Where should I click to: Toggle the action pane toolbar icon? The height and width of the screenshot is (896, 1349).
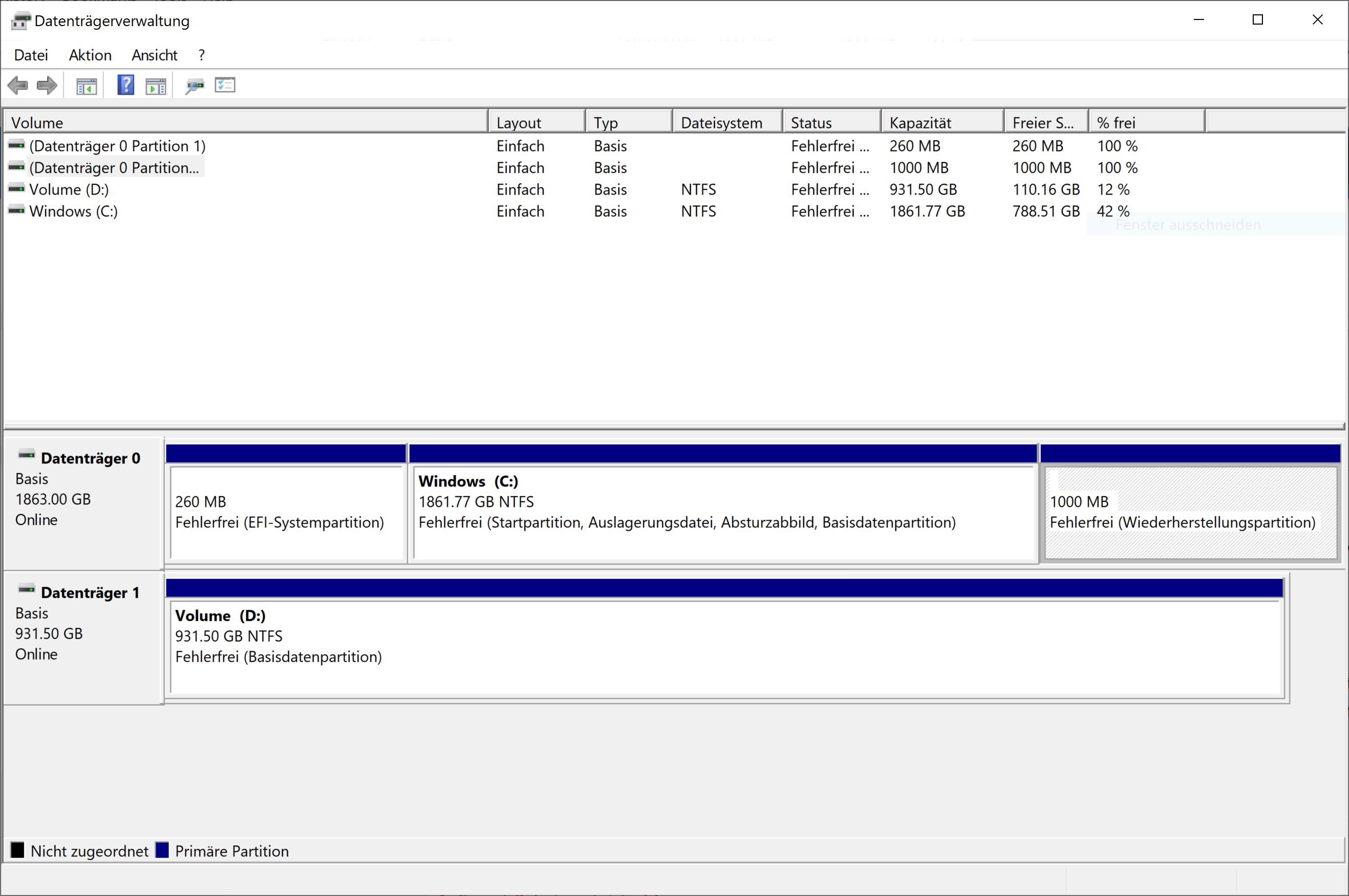coord(156,87)
